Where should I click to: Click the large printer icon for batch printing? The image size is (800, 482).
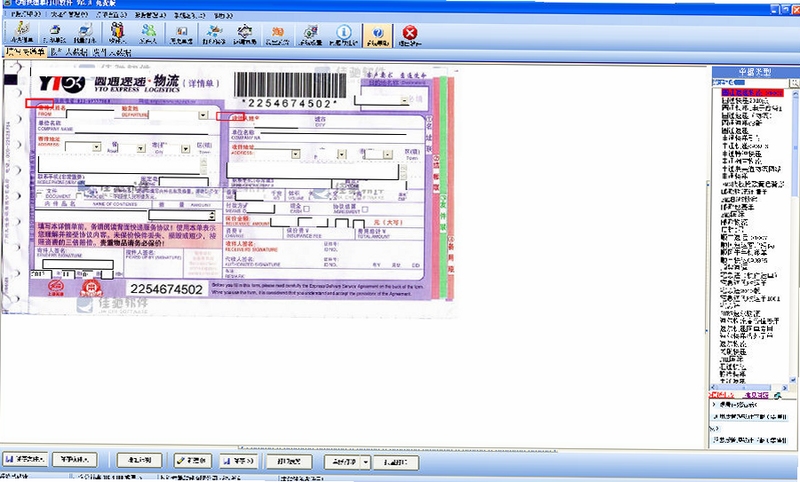[84, 34]
